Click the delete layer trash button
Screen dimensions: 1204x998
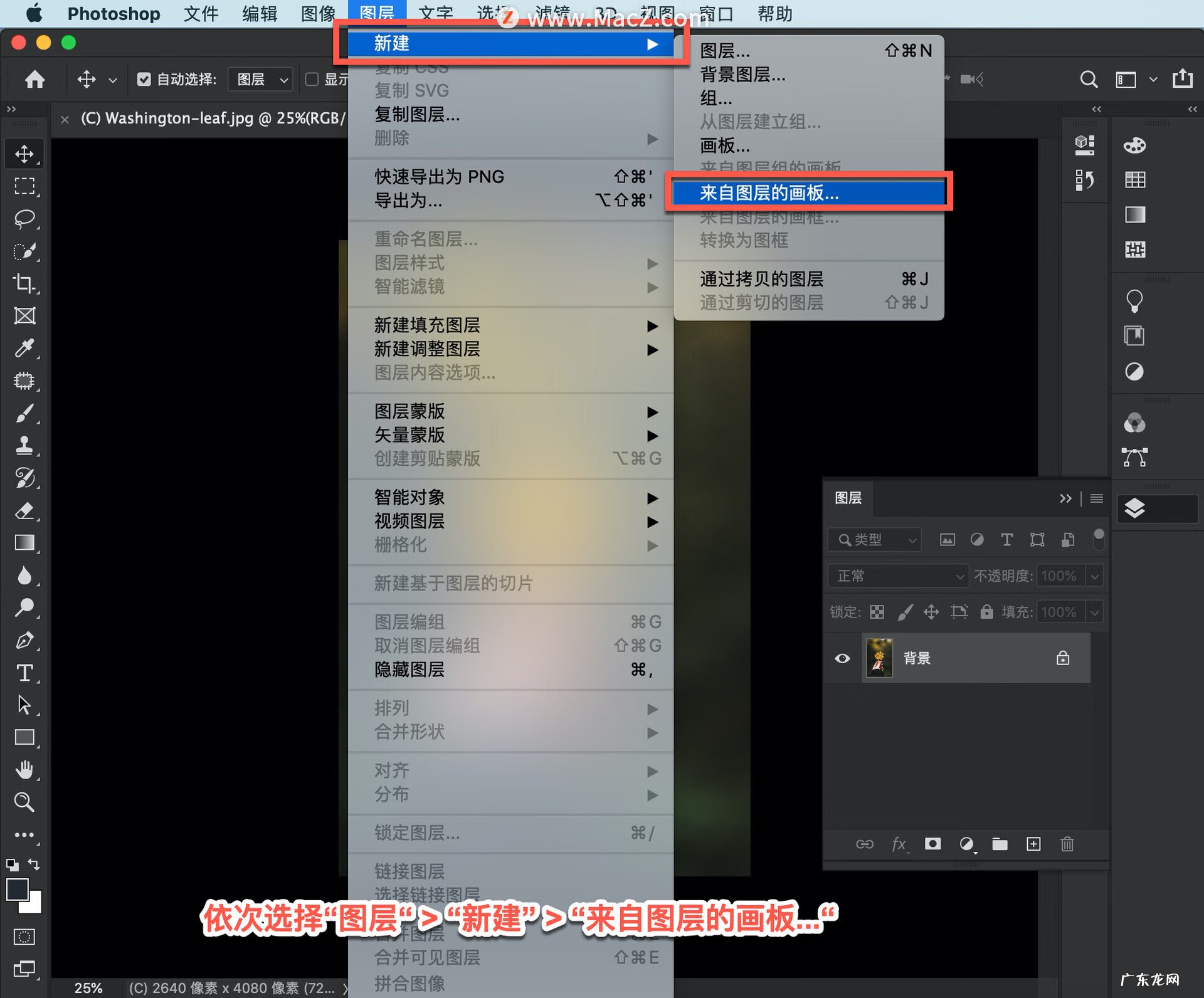(x=1067, y=844)
